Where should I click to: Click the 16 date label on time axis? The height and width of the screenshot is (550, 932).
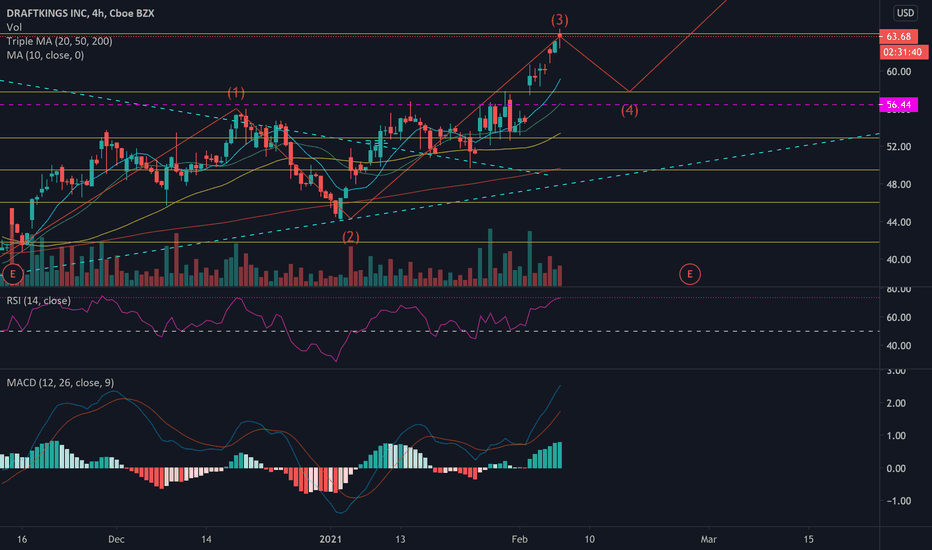[22, 539]
